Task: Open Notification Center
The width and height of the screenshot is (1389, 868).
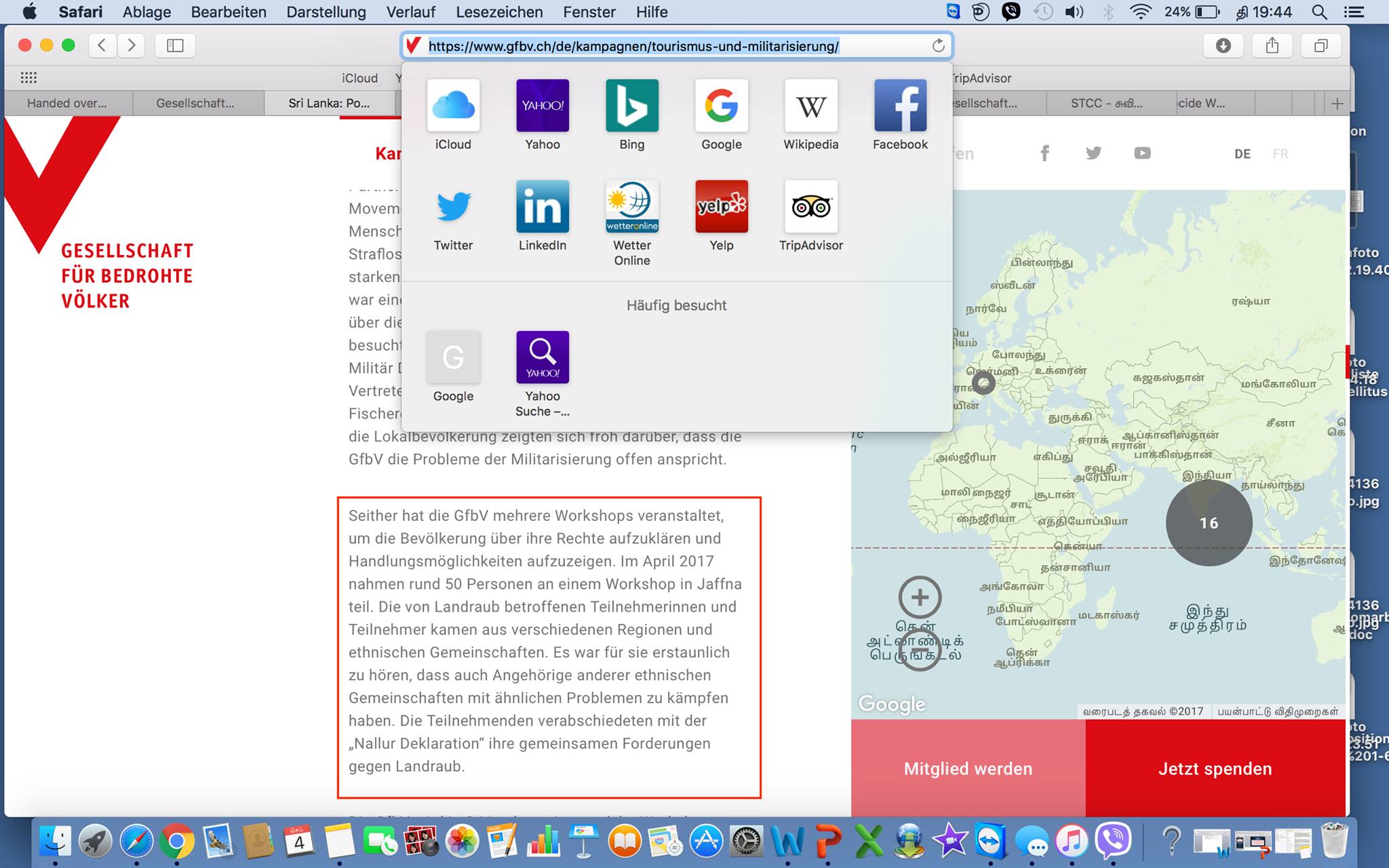Action: (1354, 12)
